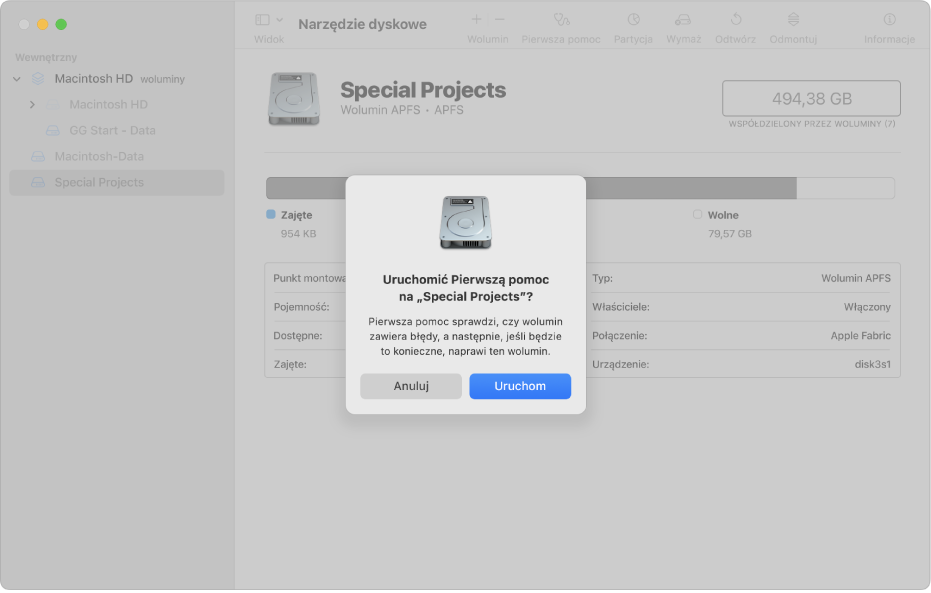Select Special Projects in the sidebar
Viewport: 931px width, 593px height.
pyautogui.click(x=116, y=183)
